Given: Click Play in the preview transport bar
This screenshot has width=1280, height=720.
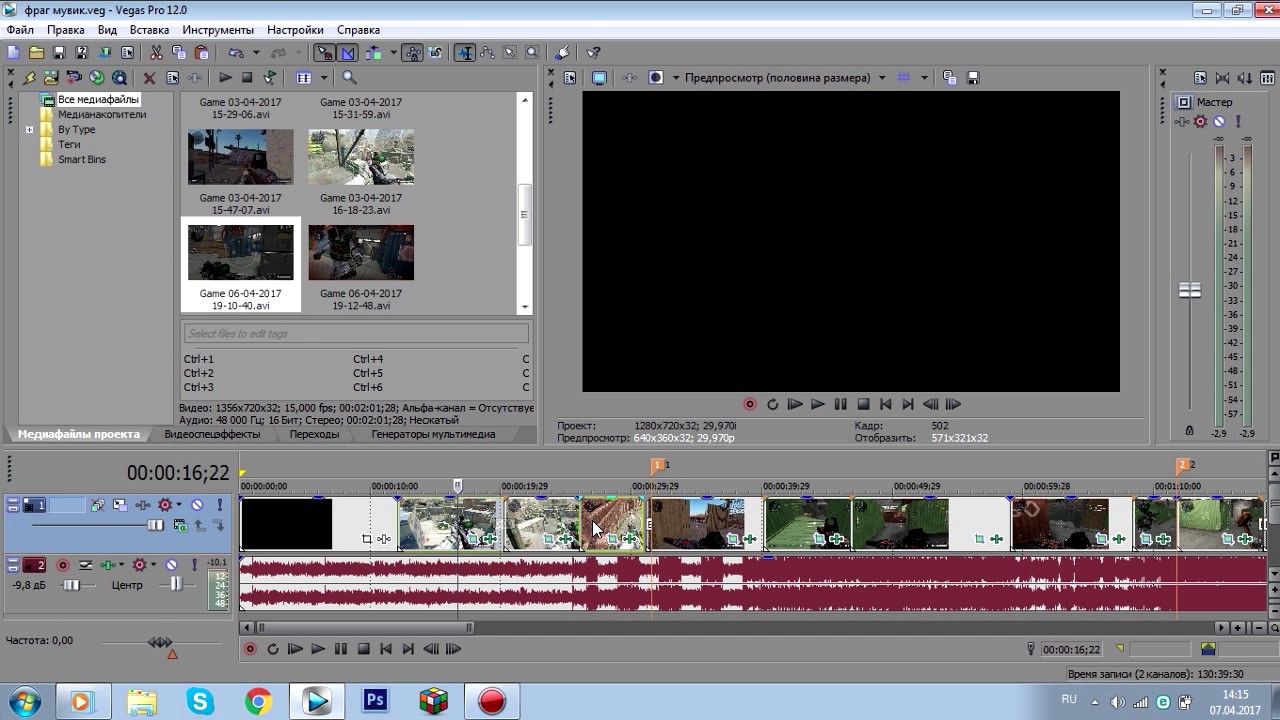Looking at the screenshot, I should (x=817, y=404).
